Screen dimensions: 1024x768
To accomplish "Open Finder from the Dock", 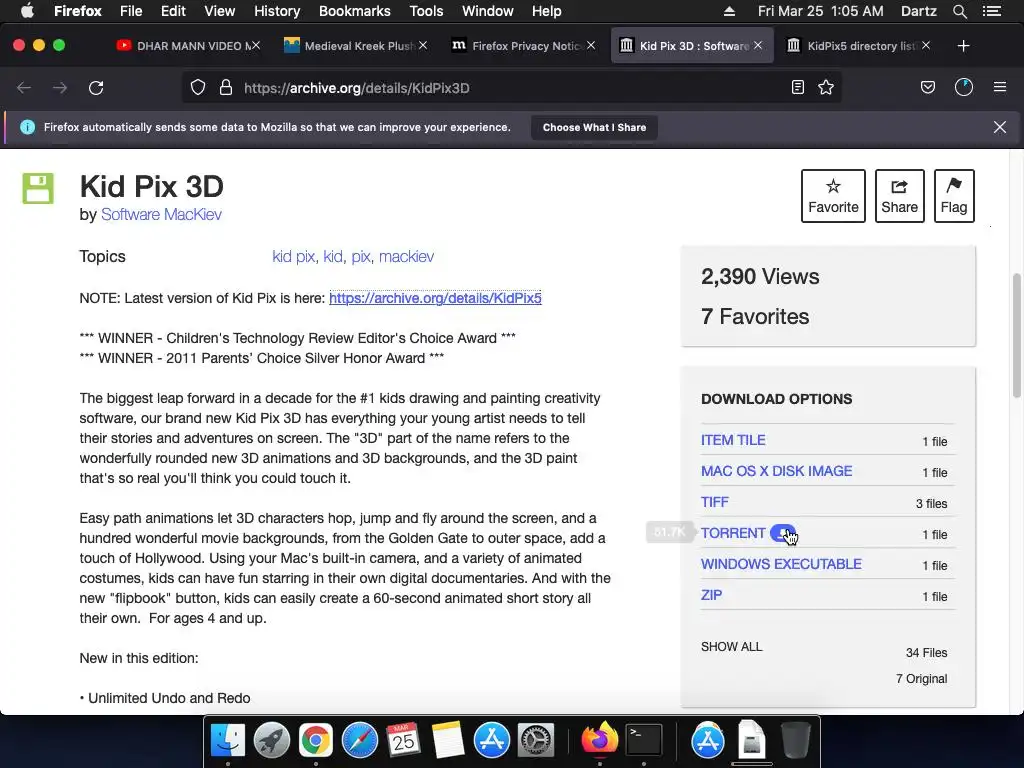I will (x=228, y=741).
